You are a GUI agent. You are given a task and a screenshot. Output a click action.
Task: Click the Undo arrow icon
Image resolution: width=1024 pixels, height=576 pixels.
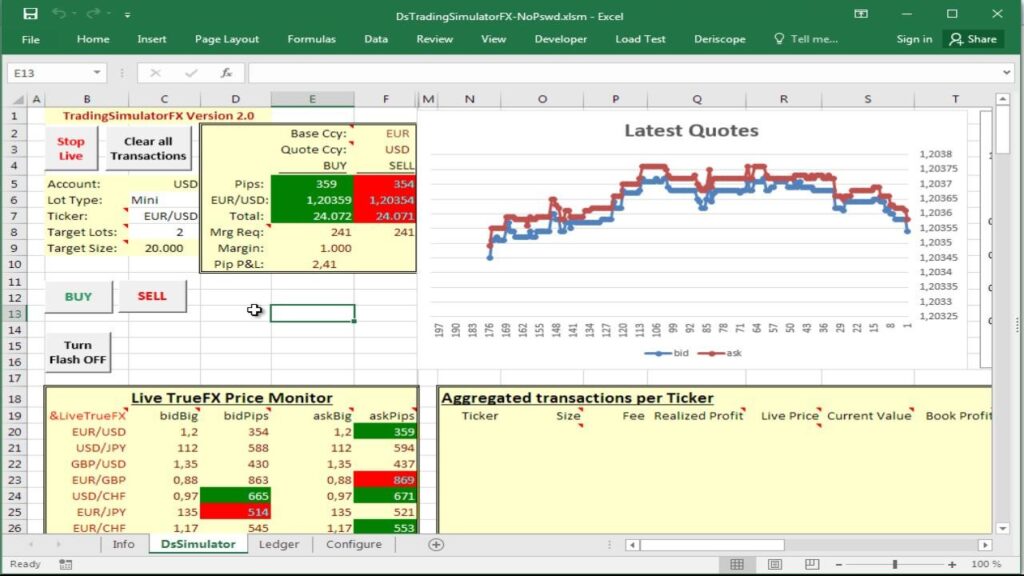[59, 14]
